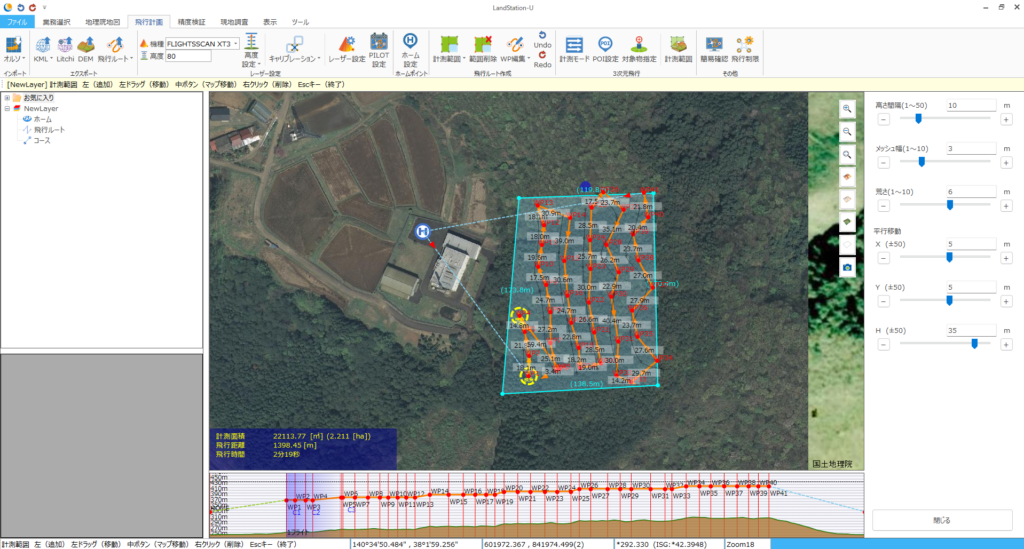
Task: Expand the お気に入り tree folder
Action: [x=7, y=98]
